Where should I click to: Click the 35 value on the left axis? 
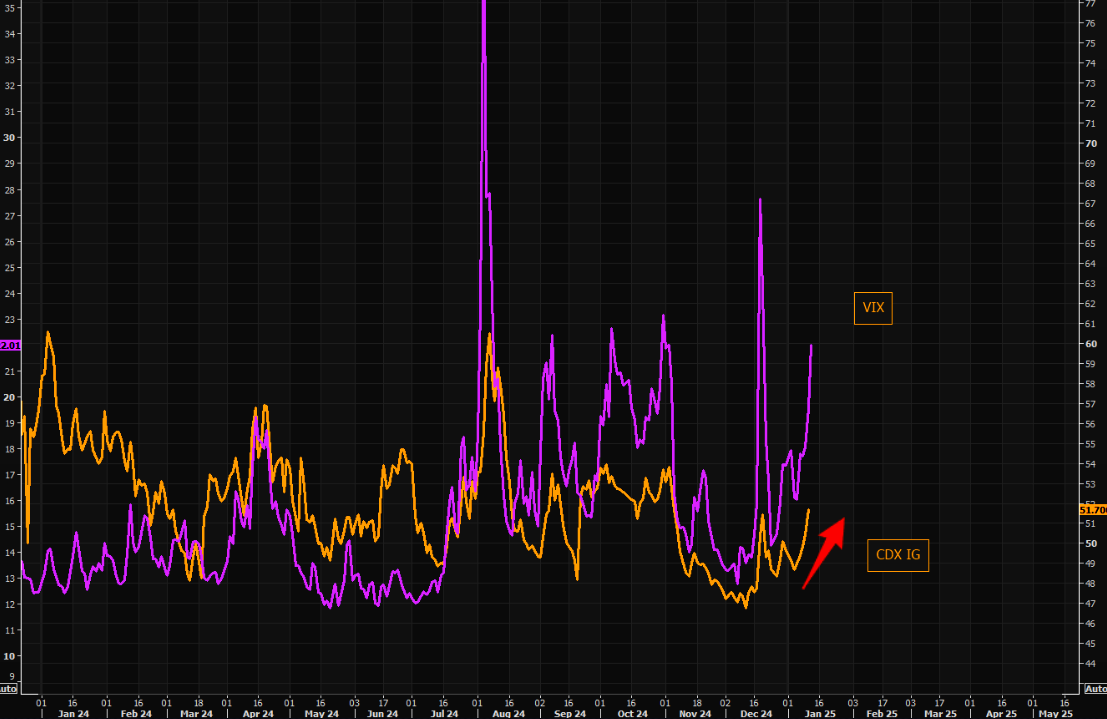(10, 8)
